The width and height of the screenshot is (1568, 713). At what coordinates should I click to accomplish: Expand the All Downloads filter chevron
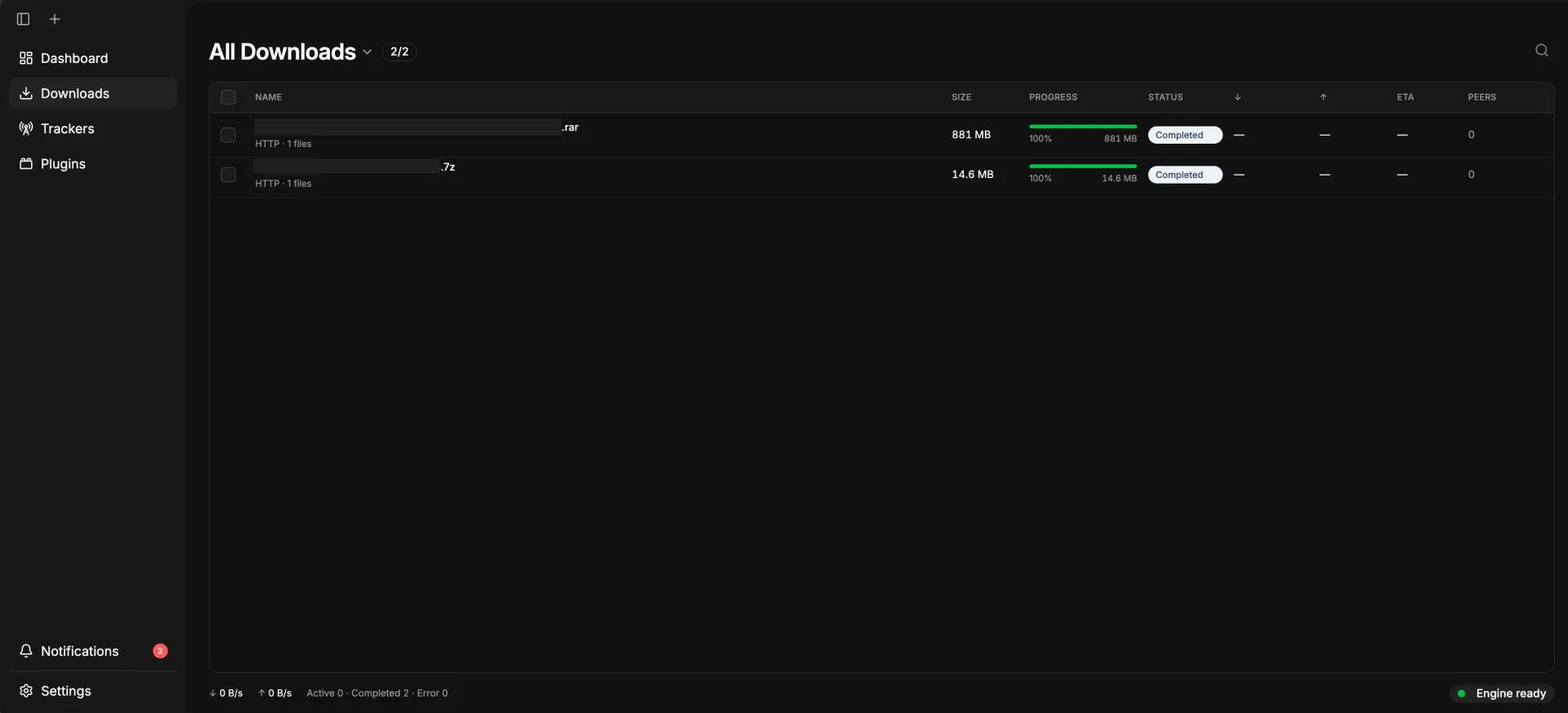click(x=367, y=52)
